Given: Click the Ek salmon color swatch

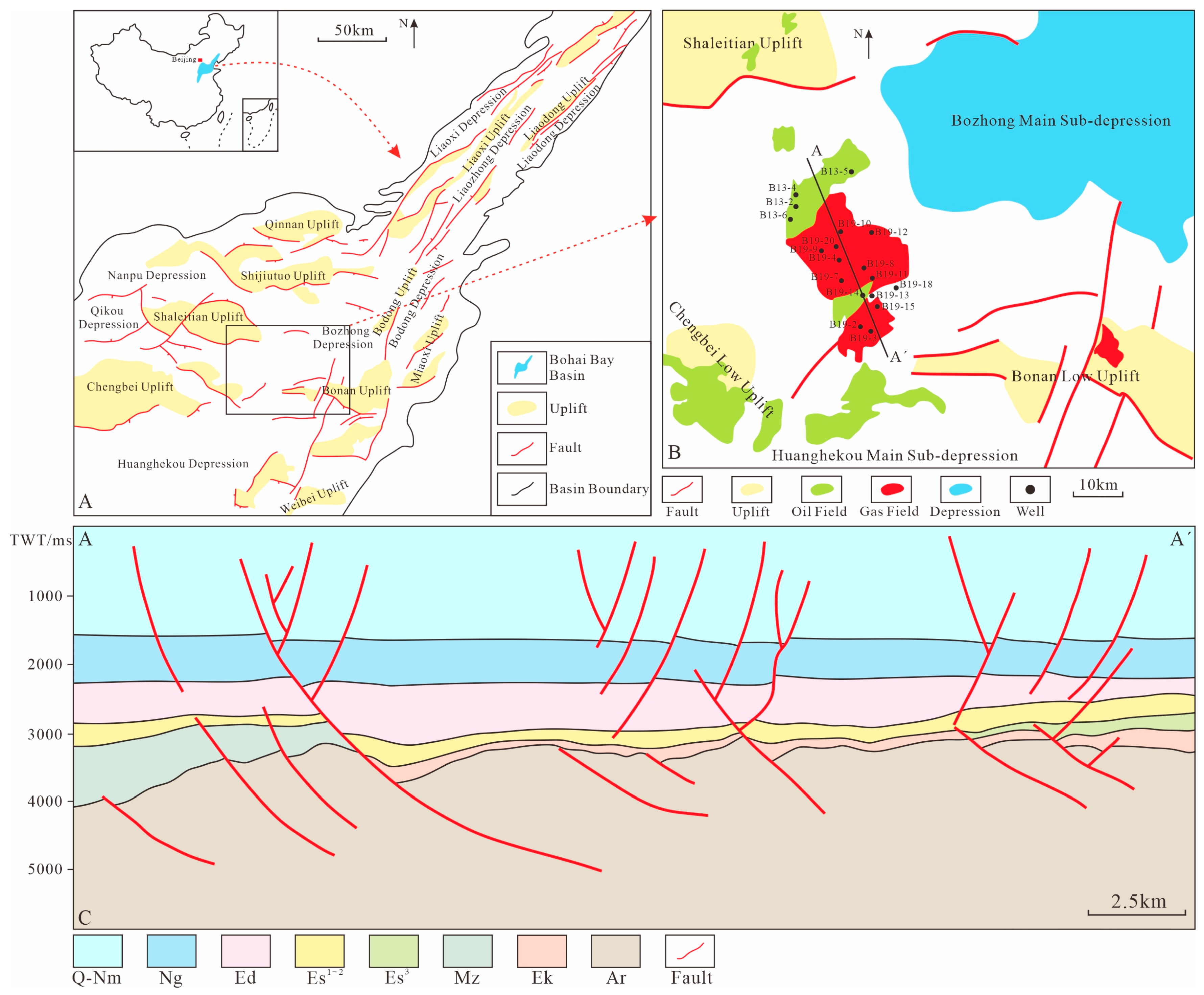Looking at the screenshot, I should 541,951.
